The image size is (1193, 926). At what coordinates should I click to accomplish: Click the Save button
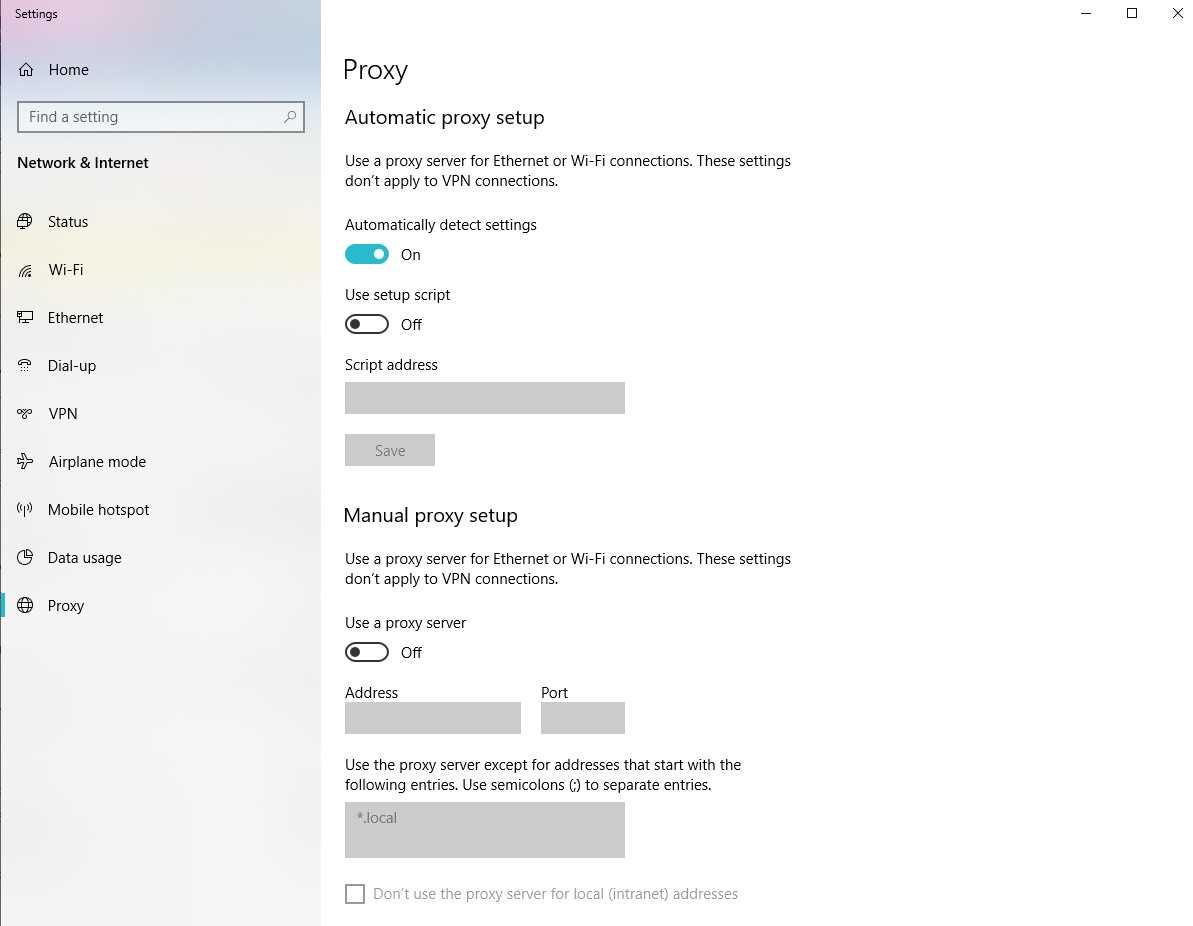coord(390,450)
